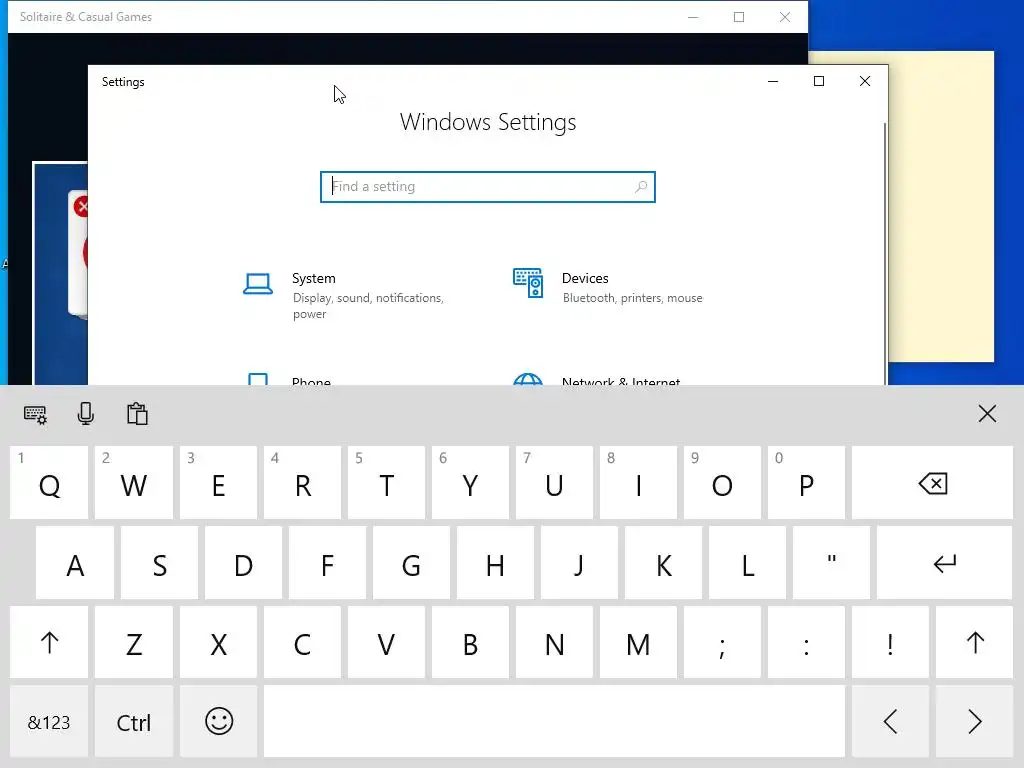
Task: Click the System laptop icon
Action: (x=258, y=284)
